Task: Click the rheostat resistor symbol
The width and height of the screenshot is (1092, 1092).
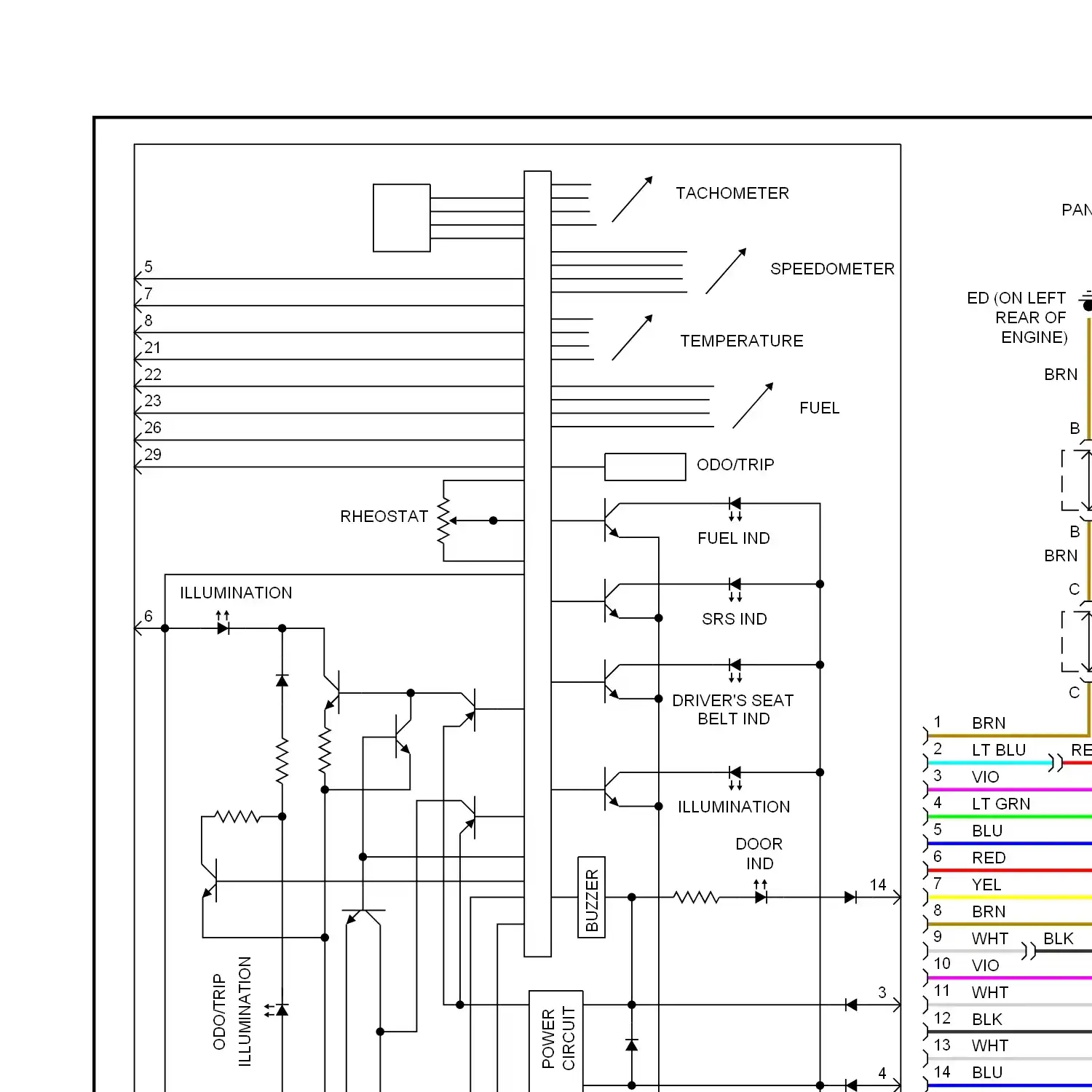Action: tap(443, 521)
